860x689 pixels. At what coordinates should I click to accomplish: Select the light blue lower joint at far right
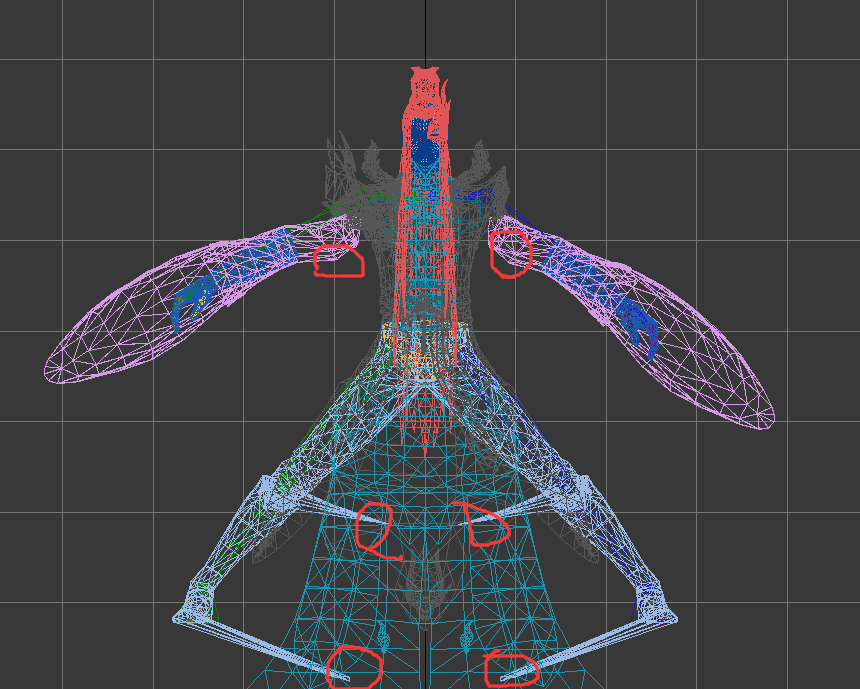pos(658,604)
